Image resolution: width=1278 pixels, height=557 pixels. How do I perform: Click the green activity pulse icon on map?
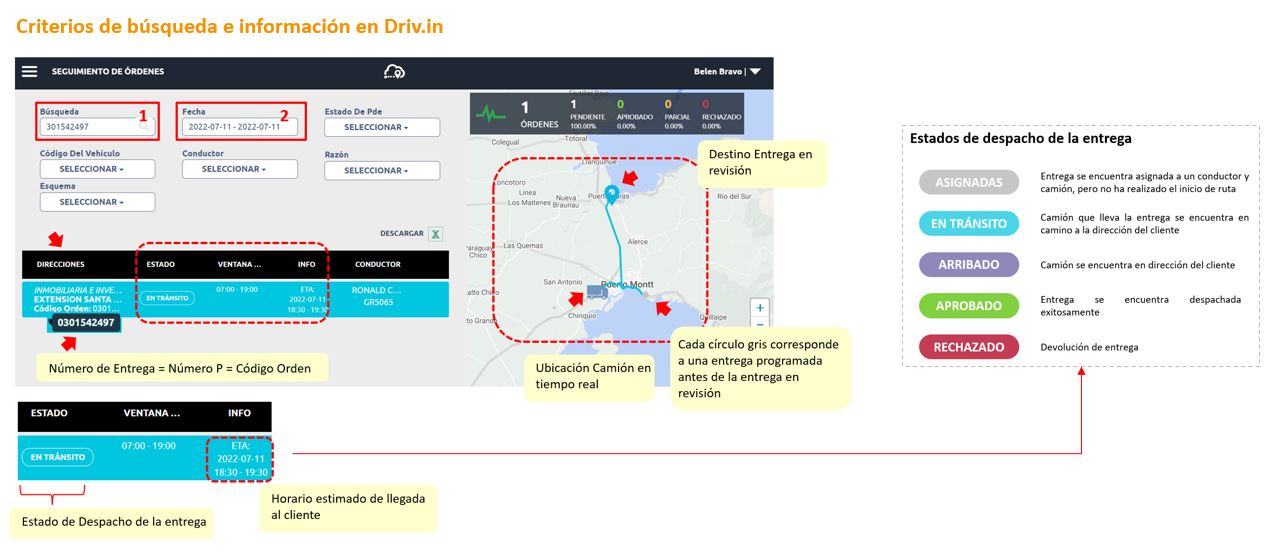pyautogui.click(x=491, y=114)
